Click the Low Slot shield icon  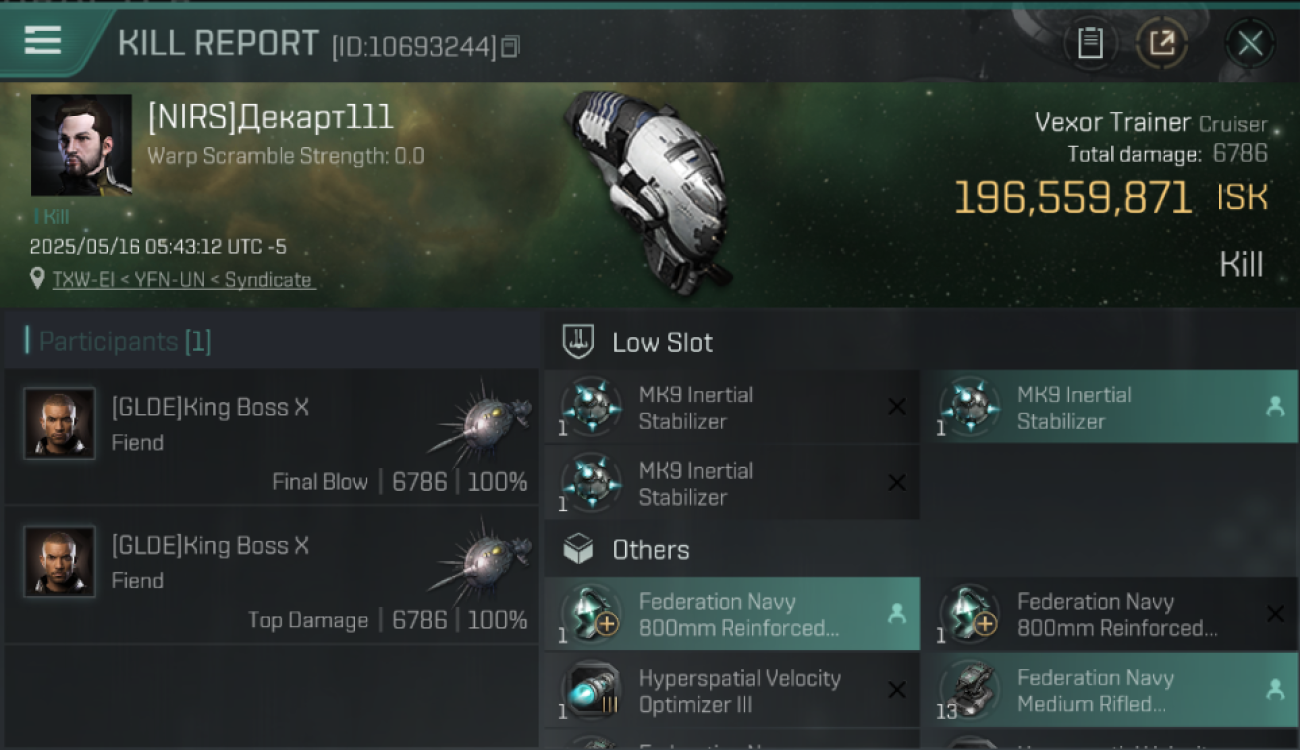(578, 342)
